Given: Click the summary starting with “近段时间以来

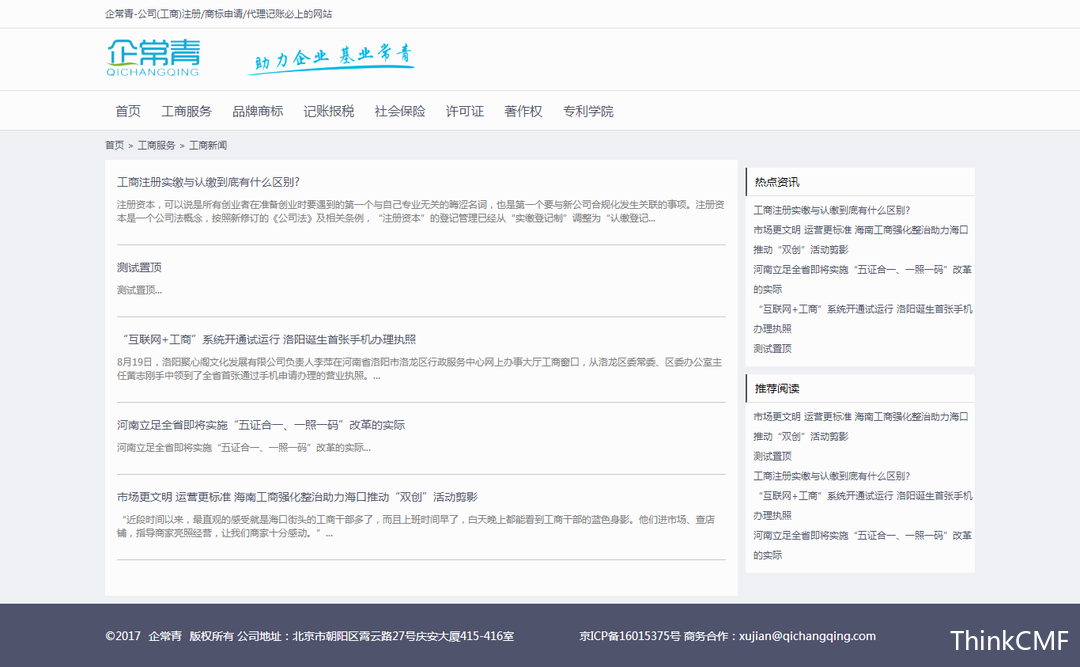Looking at the screenshot, I should pyautogui.click(x=416, y=526).
